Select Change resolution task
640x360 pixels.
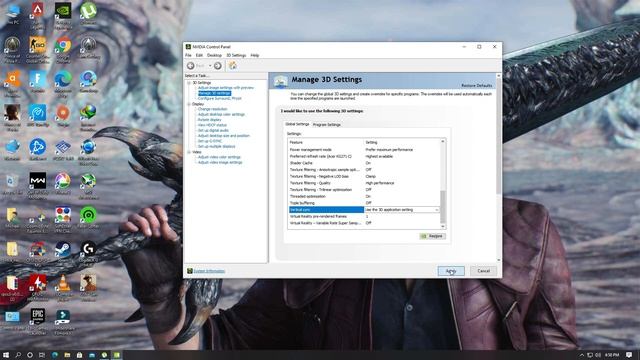[x=212, y=109]
